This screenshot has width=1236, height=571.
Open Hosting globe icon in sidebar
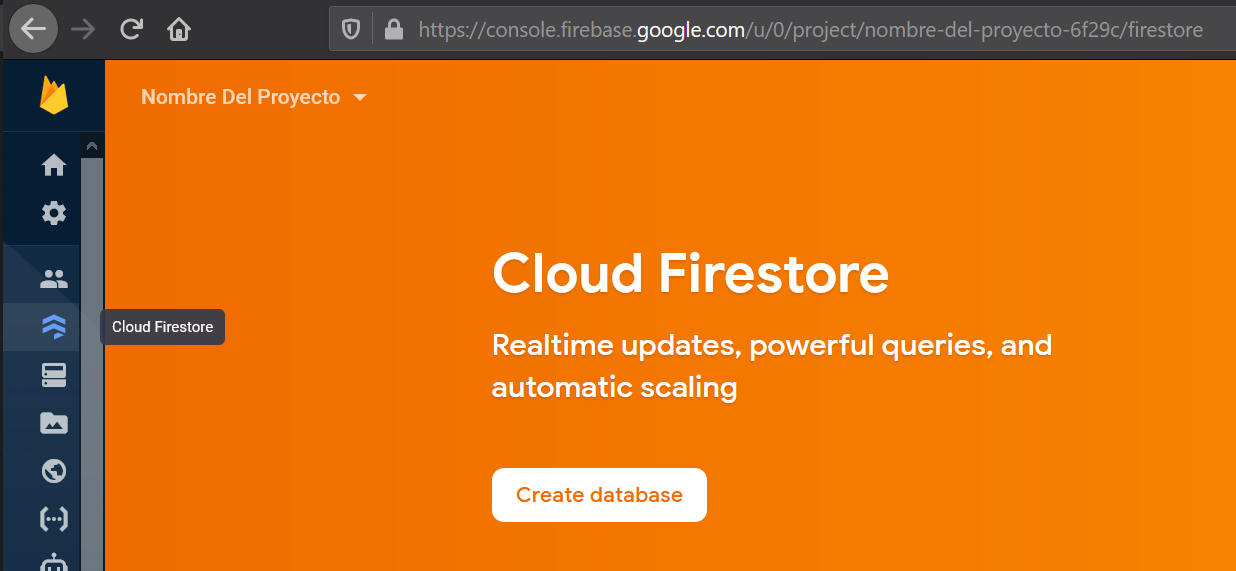point(53,470)
